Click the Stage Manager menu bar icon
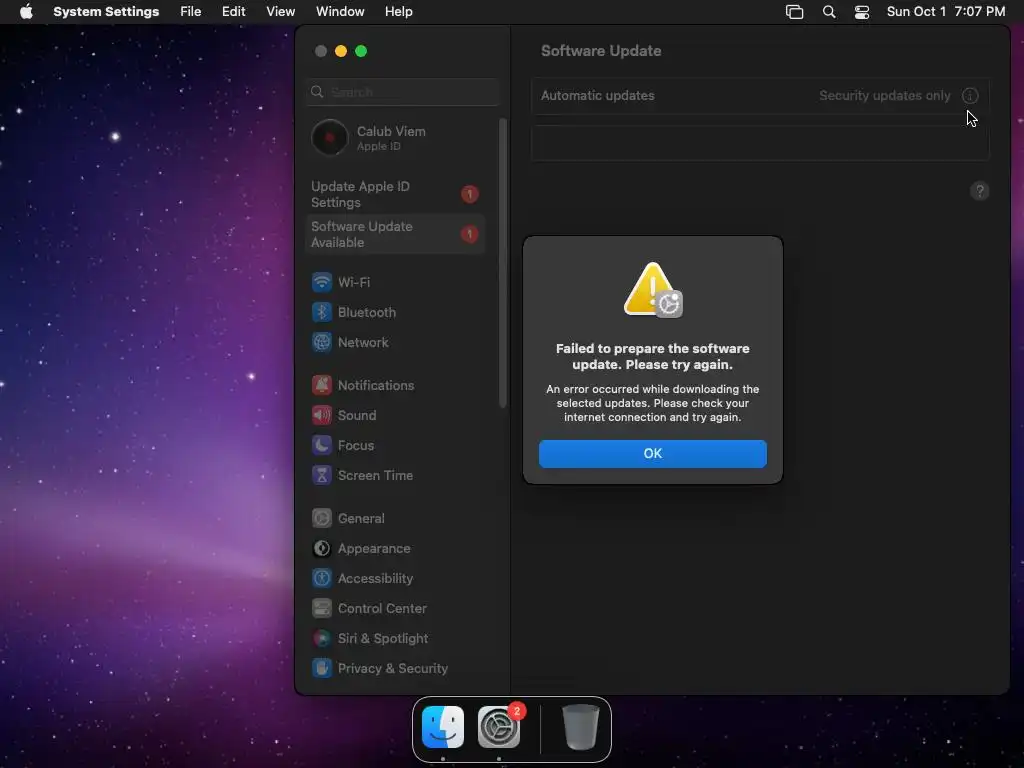 coord(794,12)
